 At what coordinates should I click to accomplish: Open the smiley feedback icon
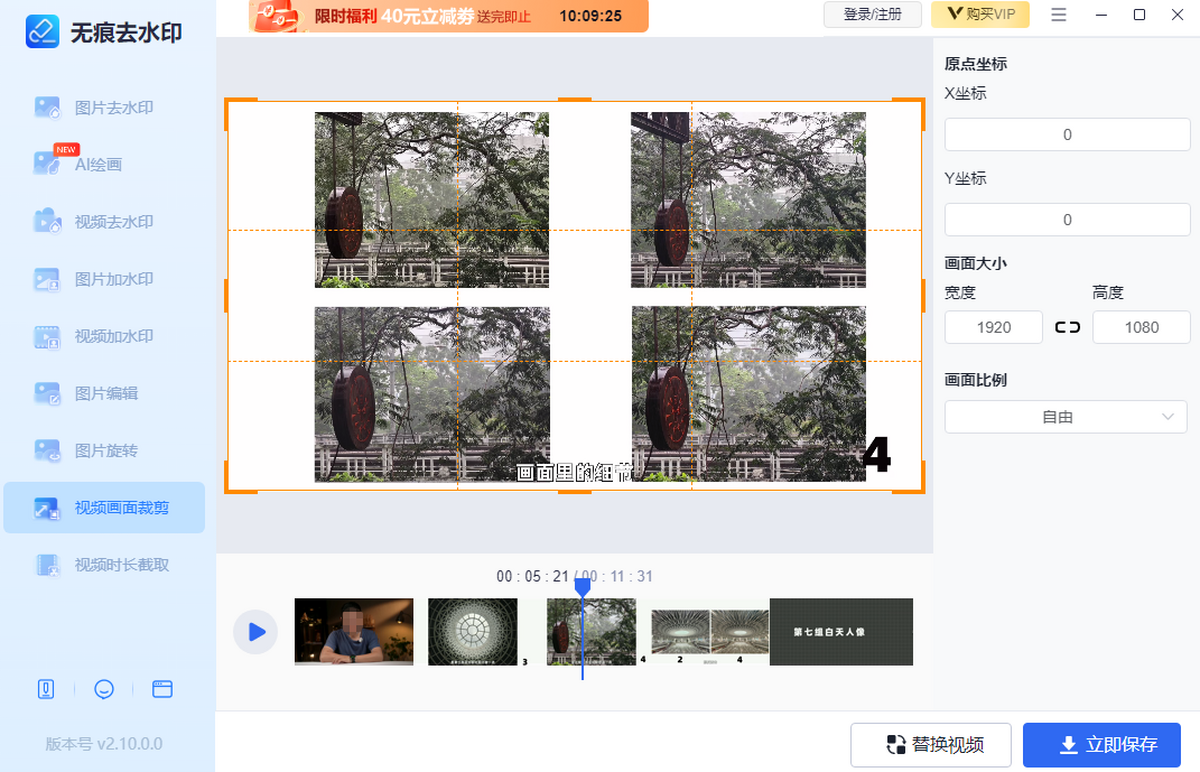(104, 689)
